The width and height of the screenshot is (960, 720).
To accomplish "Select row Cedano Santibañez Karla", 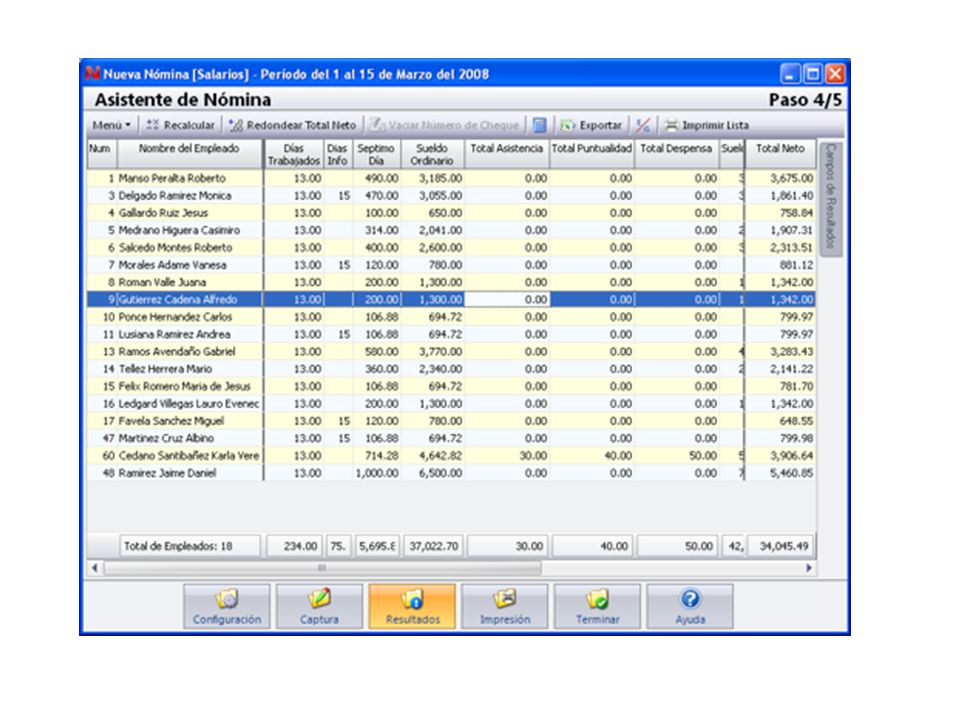I will point(451,456).
